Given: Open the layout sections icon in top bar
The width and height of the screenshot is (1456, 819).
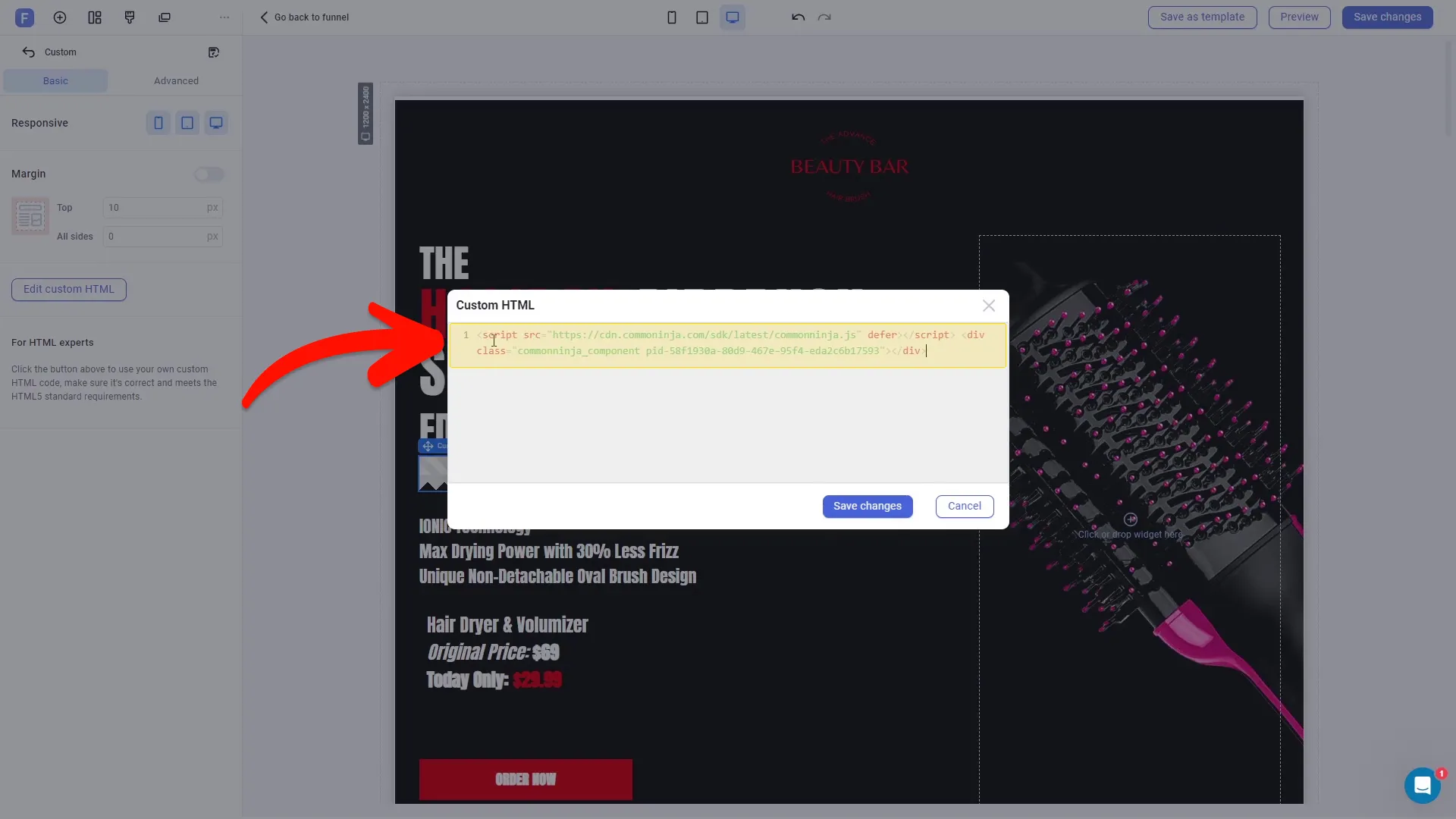Looking at the screenshot, I should (x=95, y=17).
